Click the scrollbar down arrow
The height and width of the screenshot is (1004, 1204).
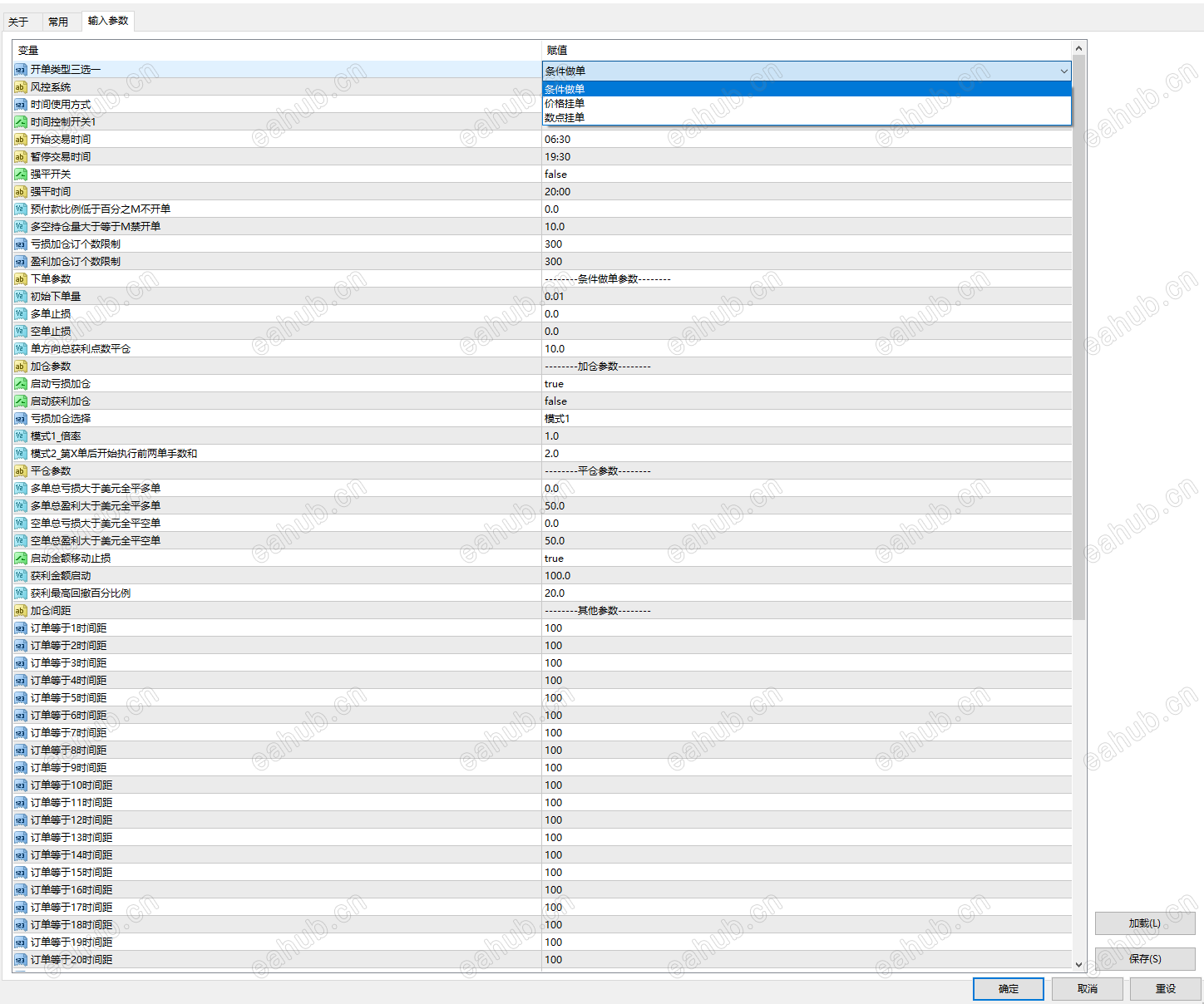[1078, 964]
